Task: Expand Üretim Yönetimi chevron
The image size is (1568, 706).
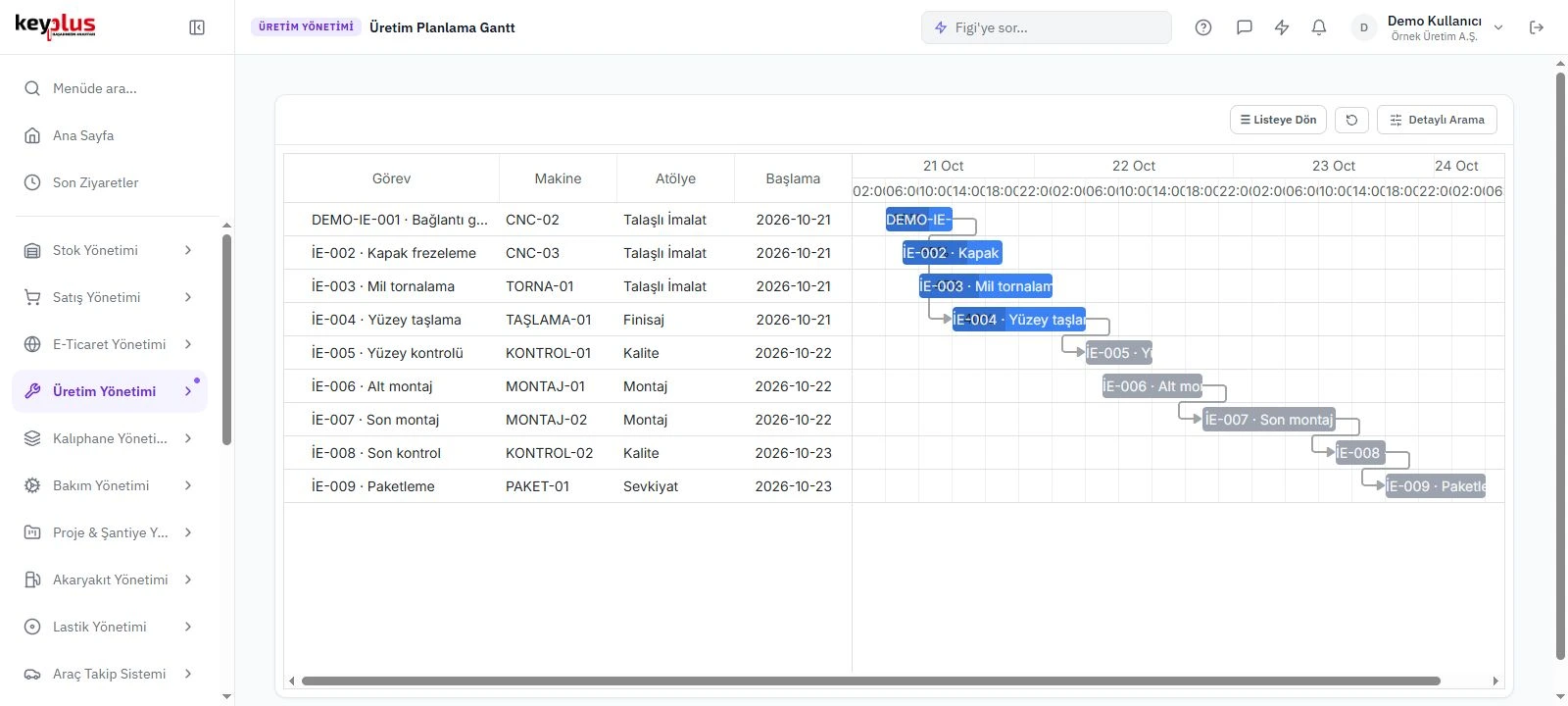Action: coord(188,391)
